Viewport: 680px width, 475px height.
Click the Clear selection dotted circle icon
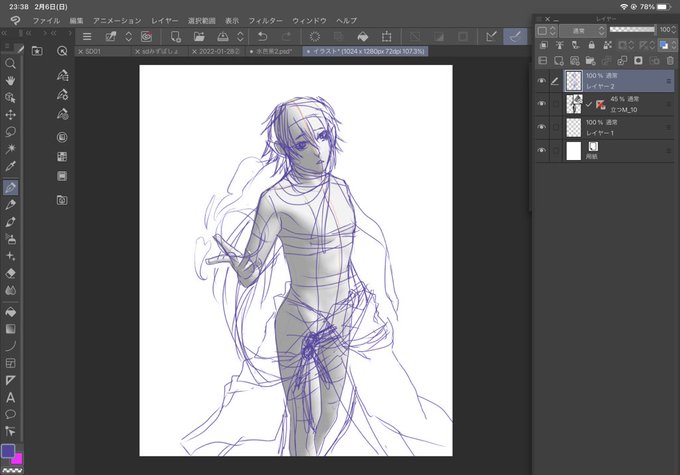tap(314, 36)
